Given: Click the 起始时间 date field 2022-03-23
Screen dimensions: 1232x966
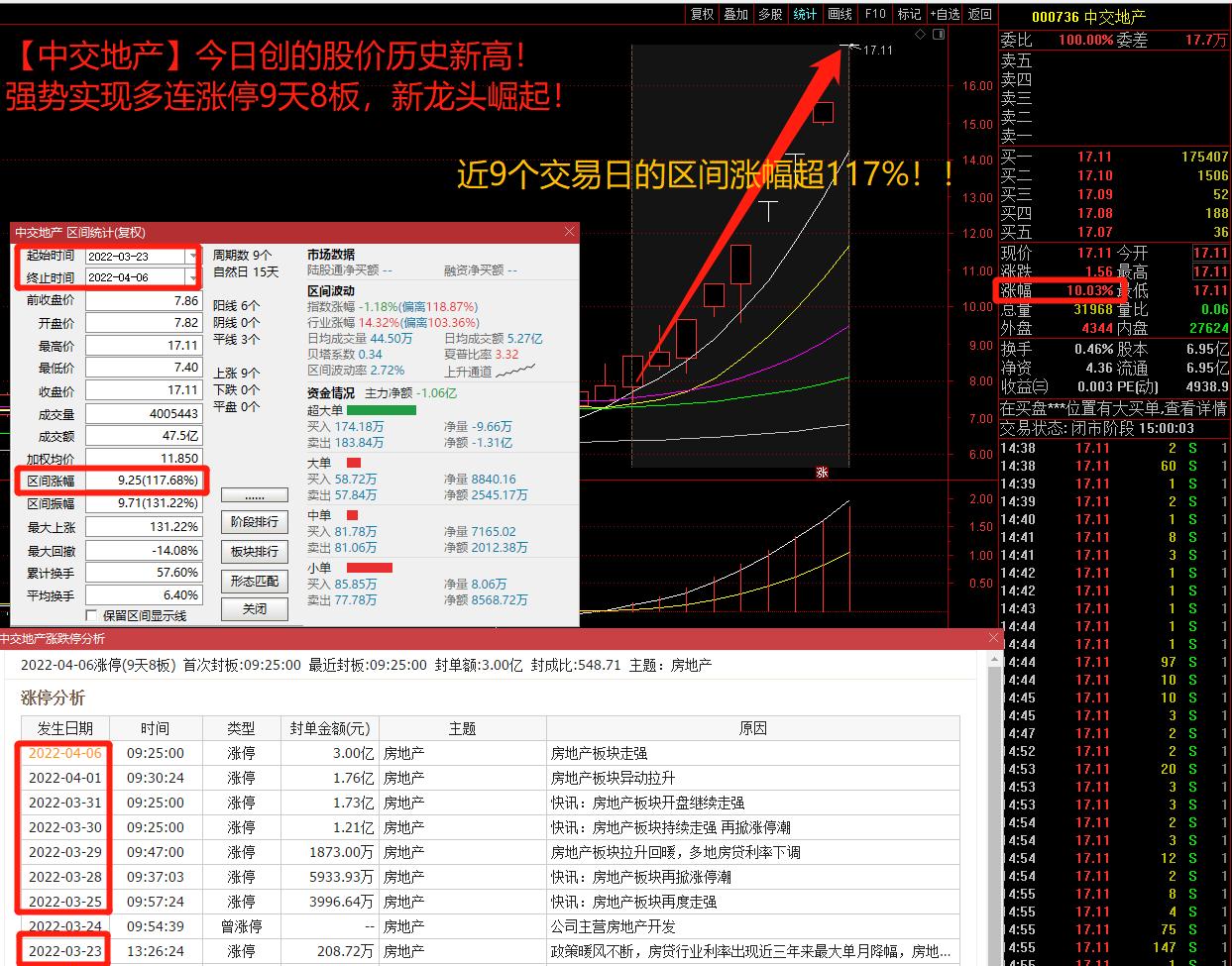Looking at the screenshot, I should [135, 256].
